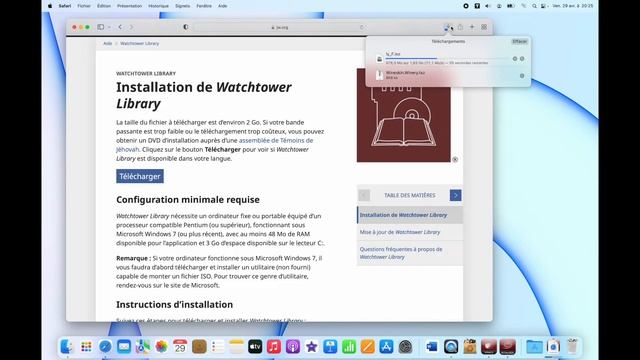Open the Aide menu in menu bar
The height and width of the screenshot is (360, 640).
222,6
